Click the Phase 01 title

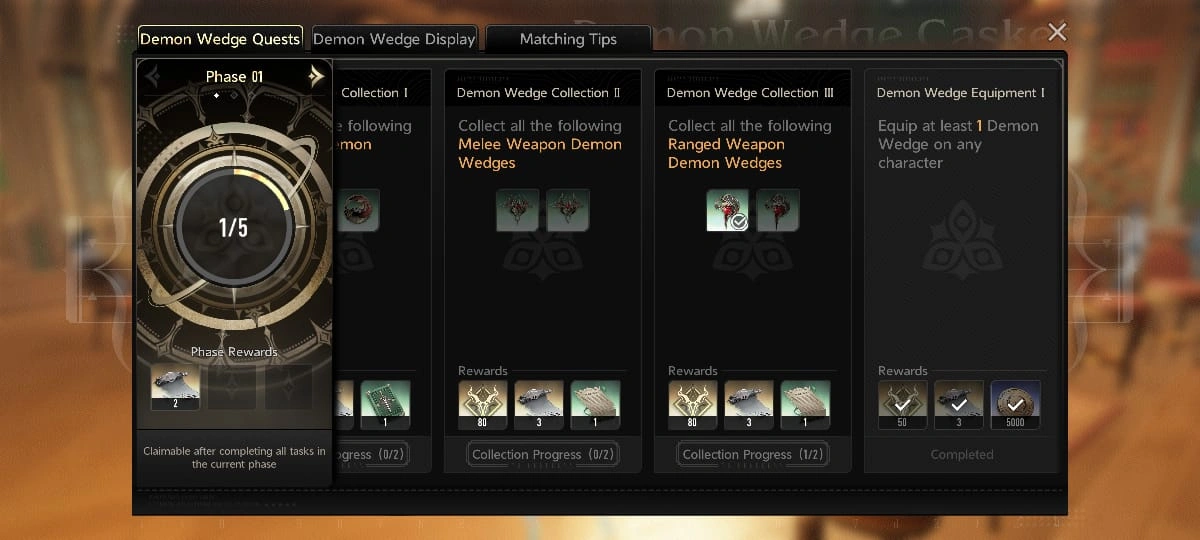click(x=234, y=76)
